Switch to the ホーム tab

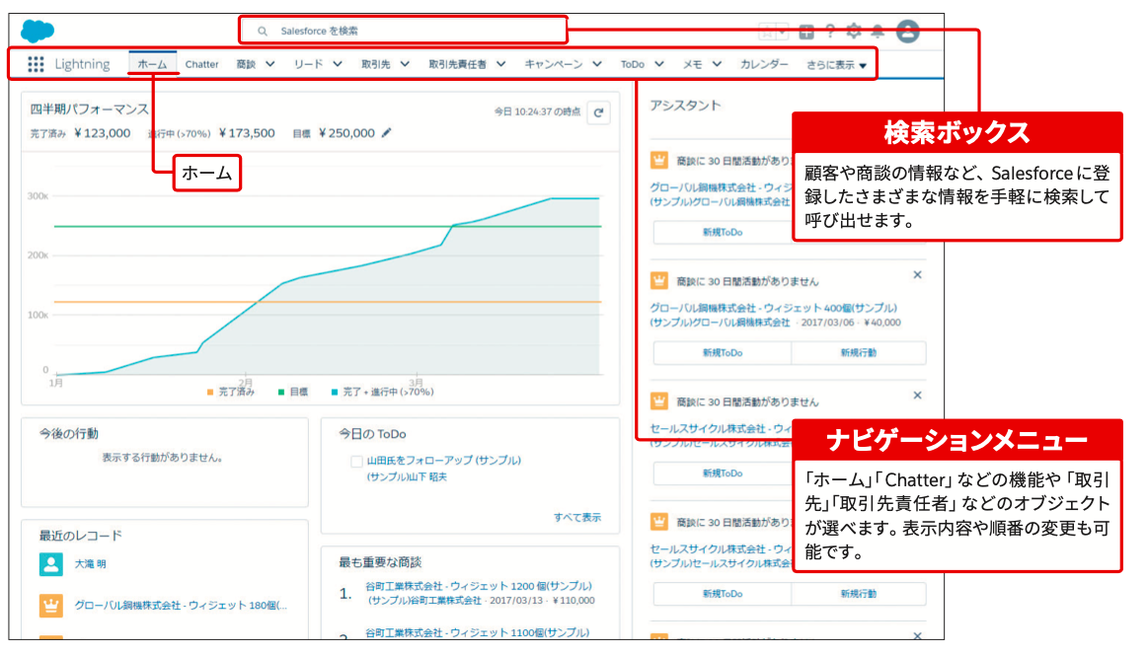[152, 64]
